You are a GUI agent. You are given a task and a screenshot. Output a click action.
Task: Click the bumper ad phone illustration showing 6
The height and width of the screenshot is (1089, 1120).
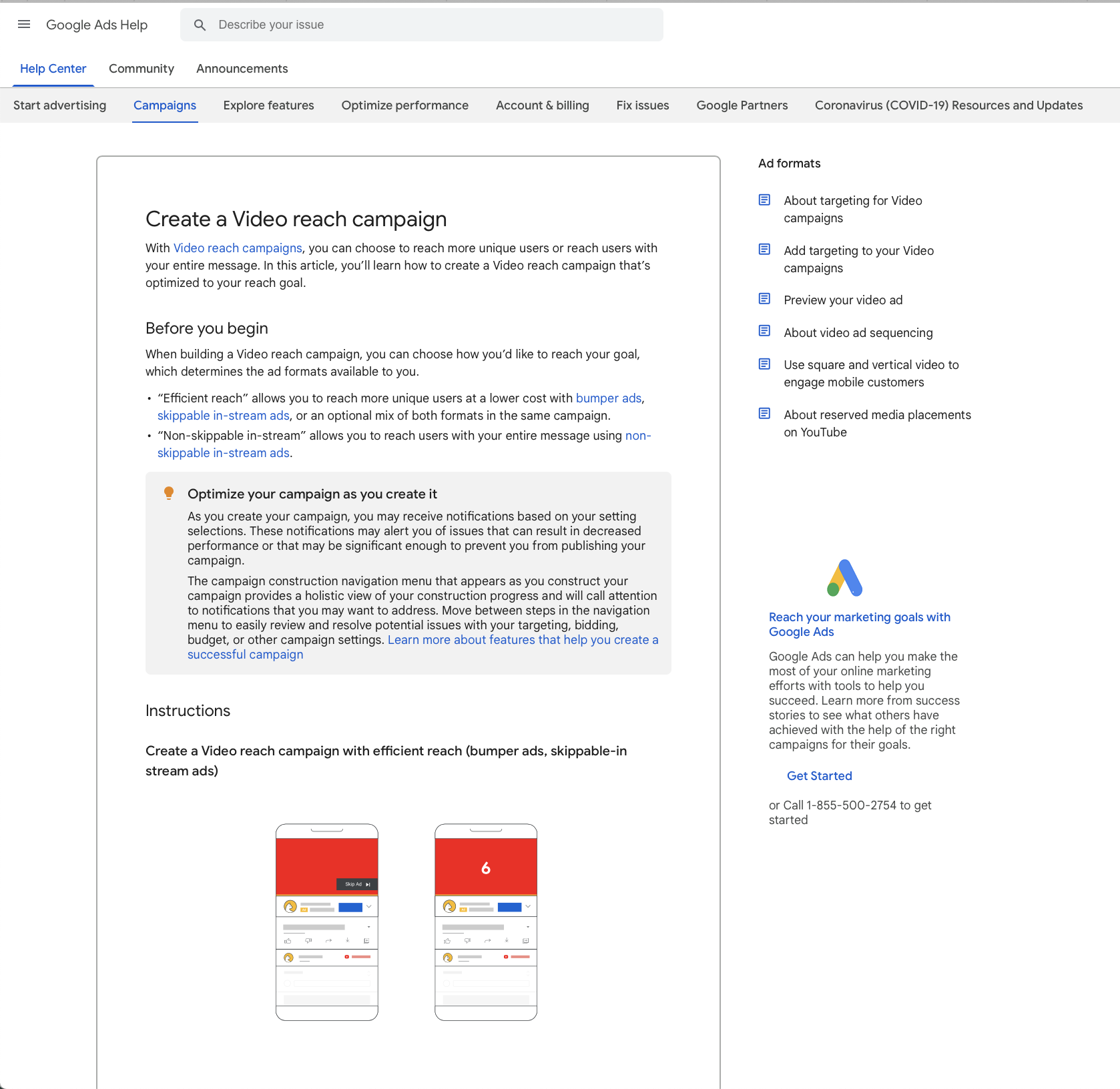coord(486,922)
